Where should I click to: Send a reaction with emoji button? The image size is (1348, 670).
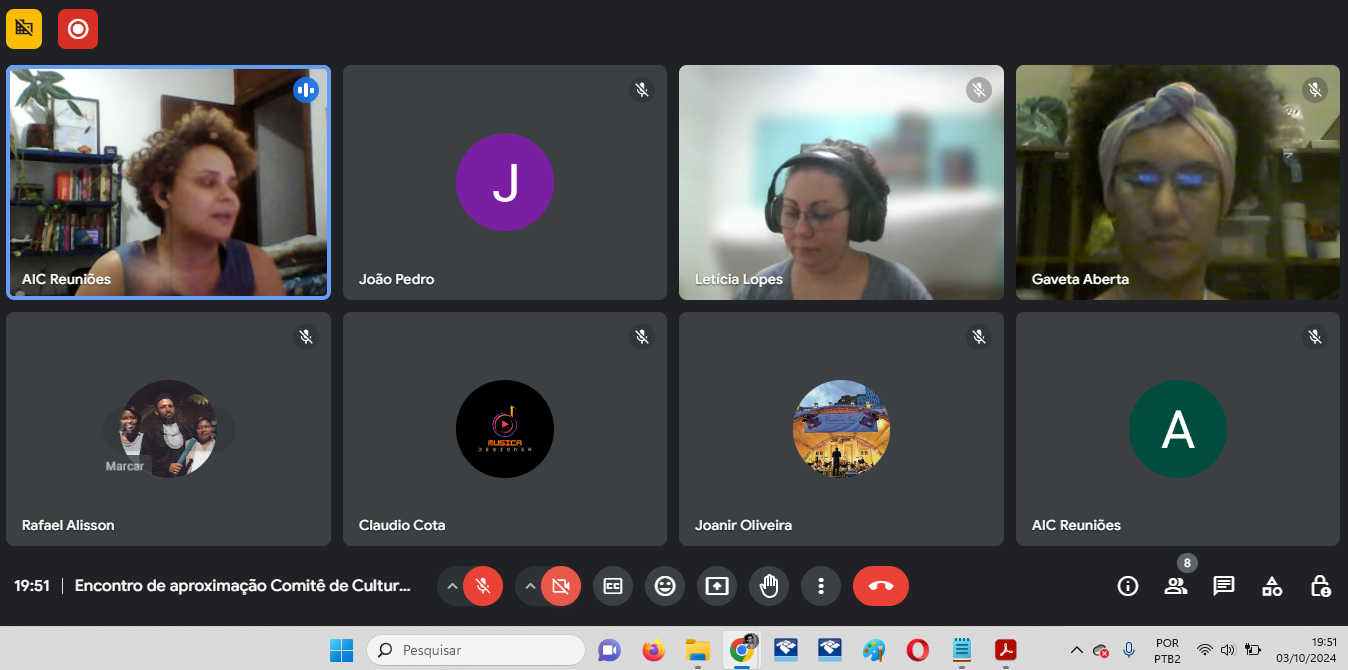coord(665,586)
